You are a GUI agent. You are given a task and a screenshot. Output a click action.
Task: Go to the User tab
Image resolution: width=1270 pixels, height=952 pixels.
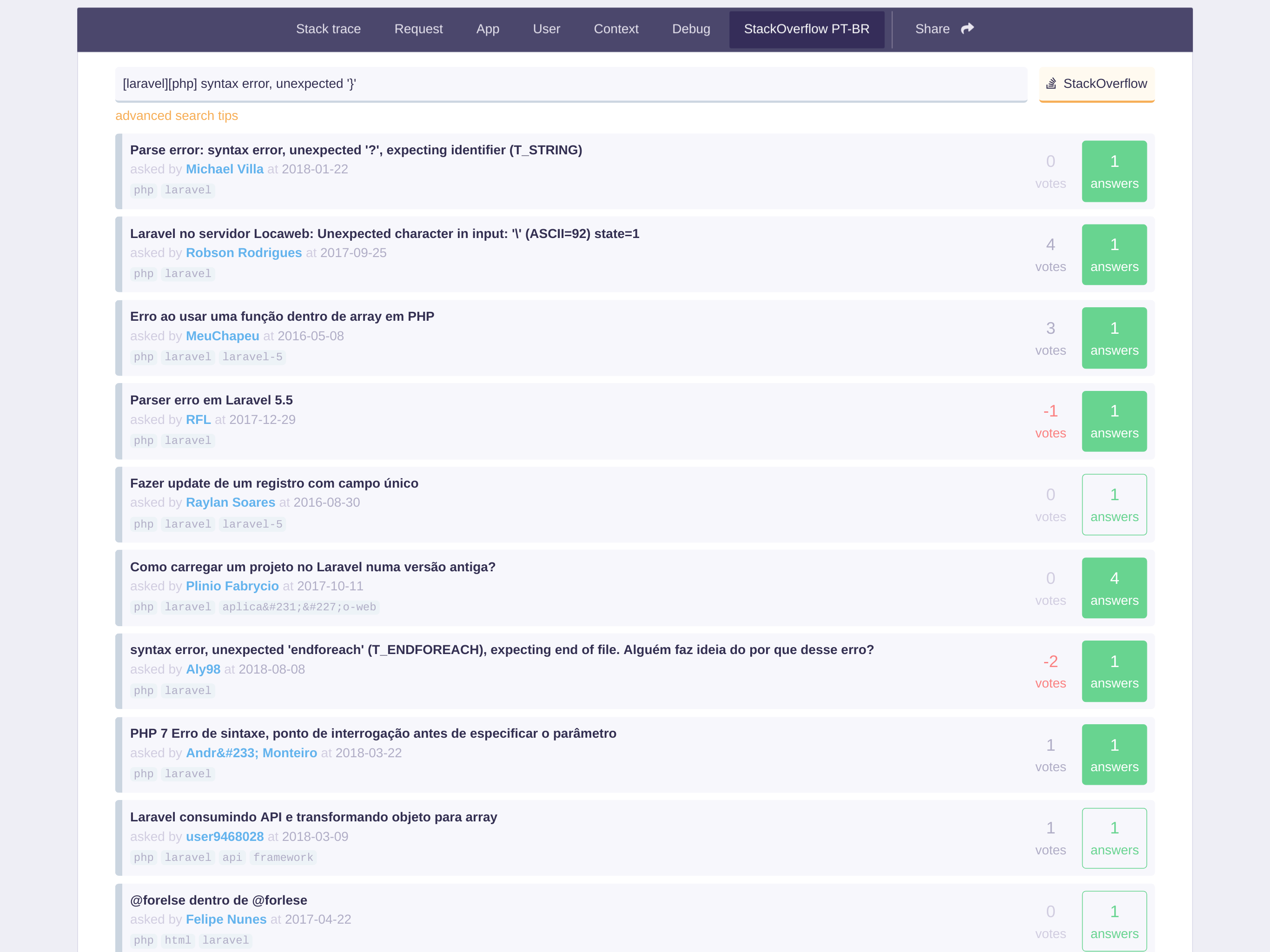coord(545,29)
